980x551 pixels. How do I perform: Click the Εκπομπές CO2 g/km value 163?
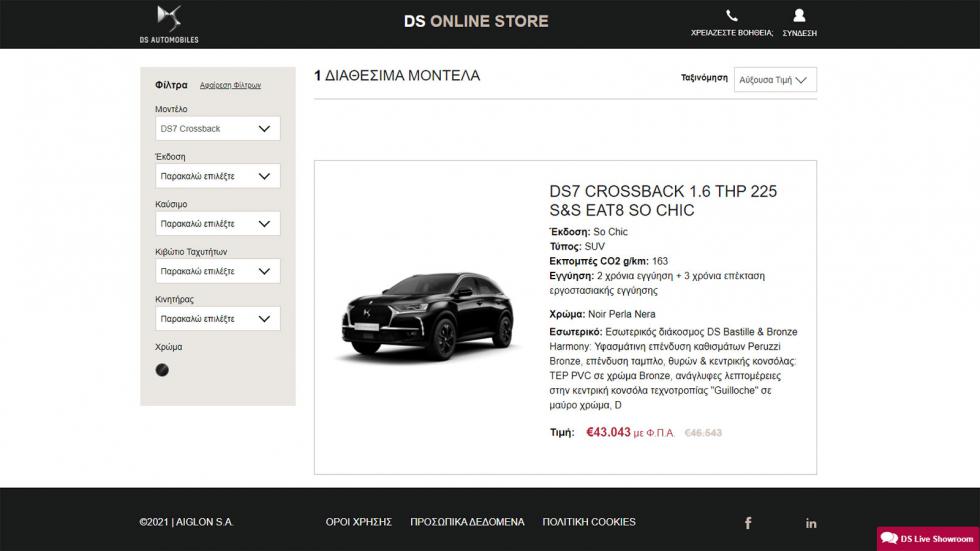point(660,261)
